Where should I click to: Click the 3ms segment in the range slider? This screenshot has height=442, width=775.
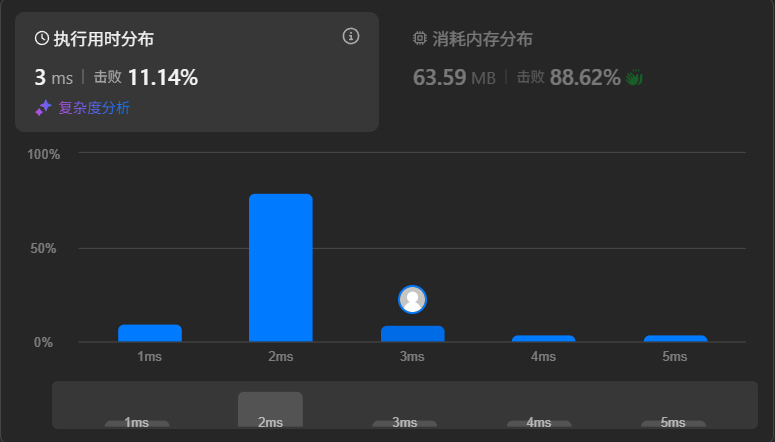(x=405, y=424)
